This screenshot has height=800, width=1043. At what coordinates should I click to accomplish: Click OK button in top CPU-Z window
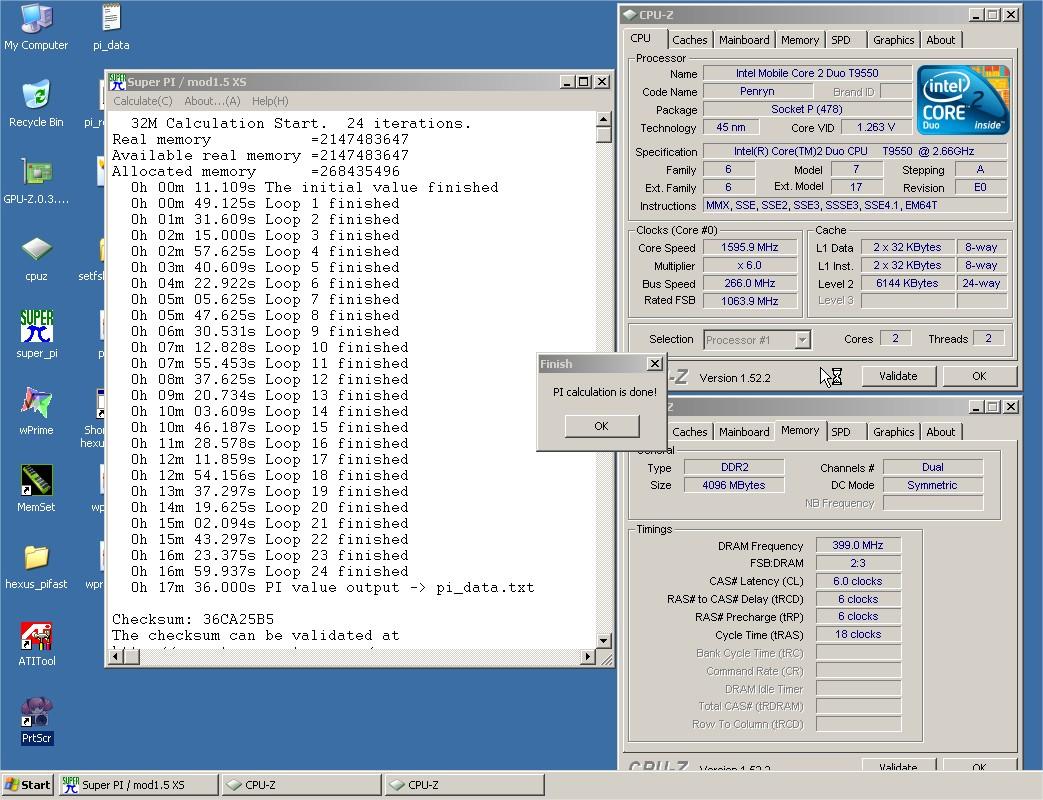tap(979, 376)
